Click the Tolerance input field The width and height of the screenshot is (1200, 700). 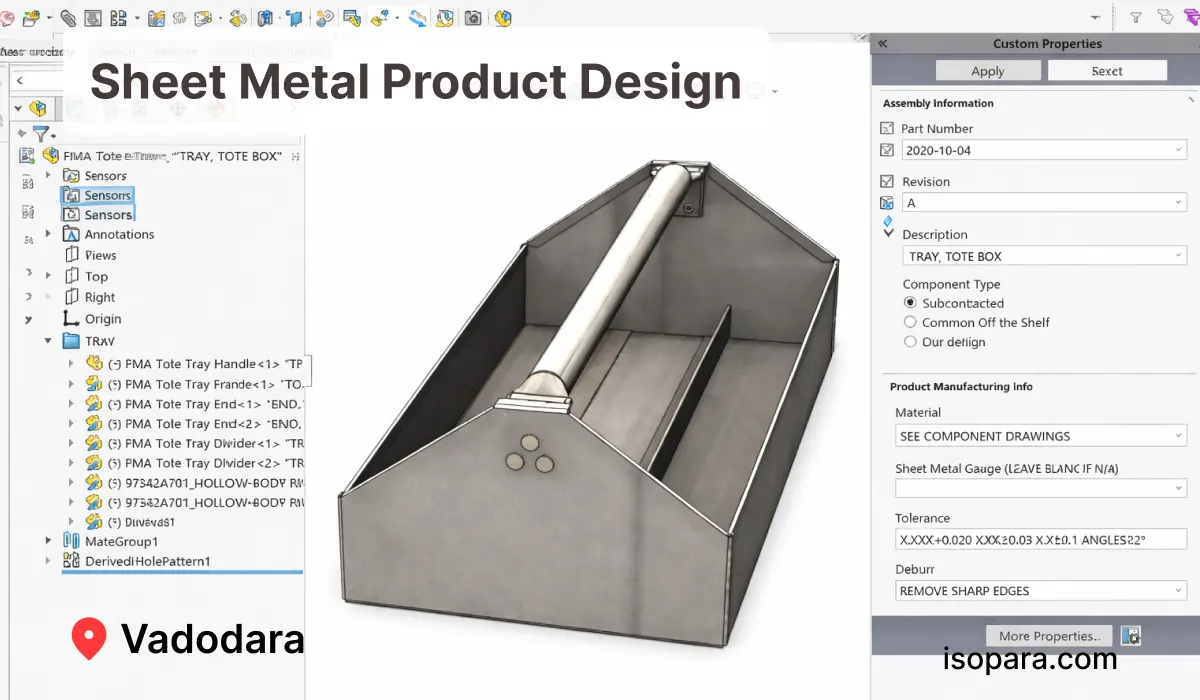(x=1040, y=539)
